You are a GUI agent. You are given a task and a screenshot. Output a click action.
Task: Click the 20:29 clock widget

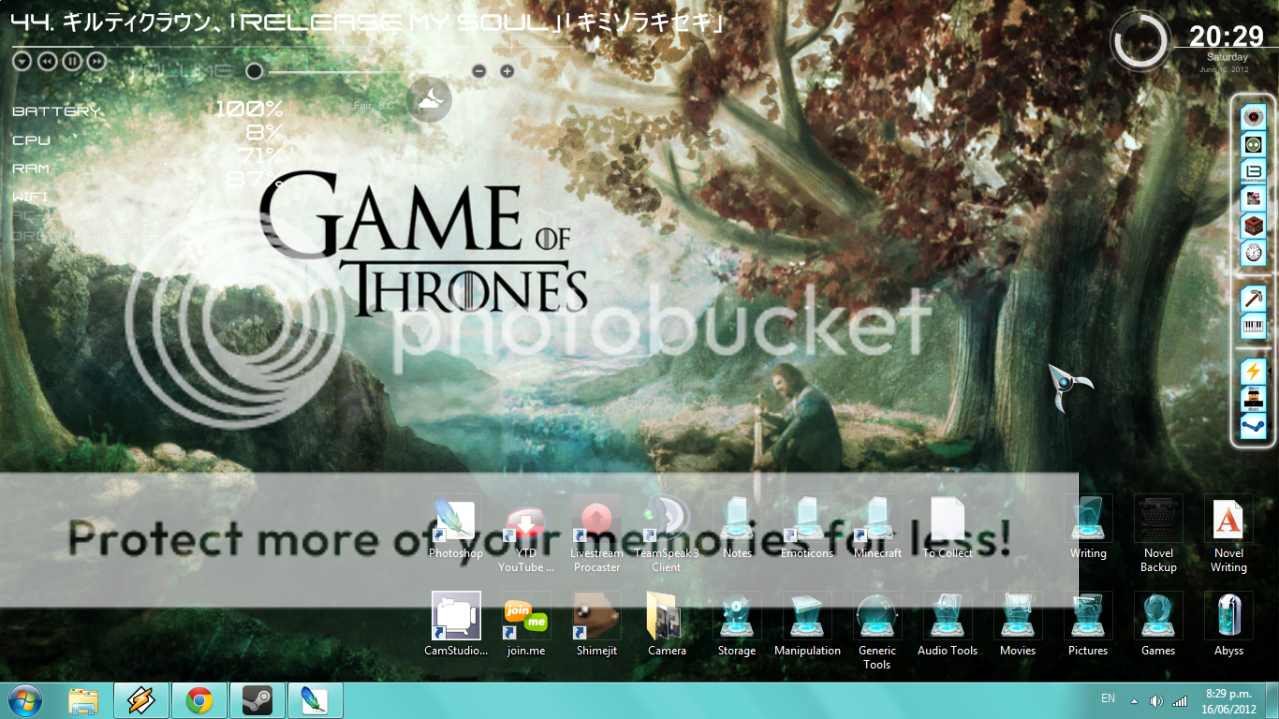[x=1226, y=37]
